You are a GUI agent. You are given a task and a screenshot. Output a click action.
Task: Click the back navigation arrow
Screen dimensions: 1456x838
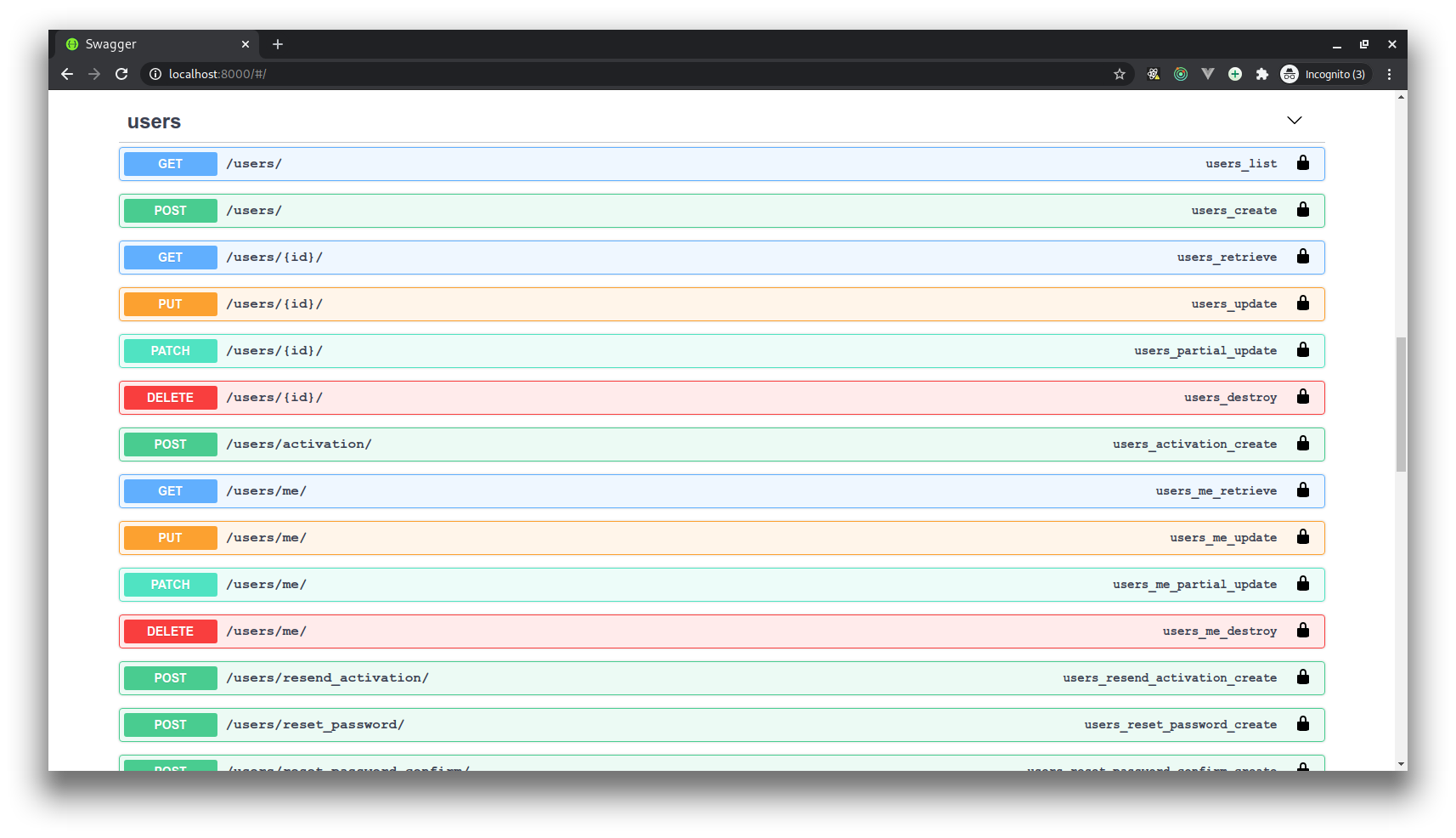click(x=67, y=74)
